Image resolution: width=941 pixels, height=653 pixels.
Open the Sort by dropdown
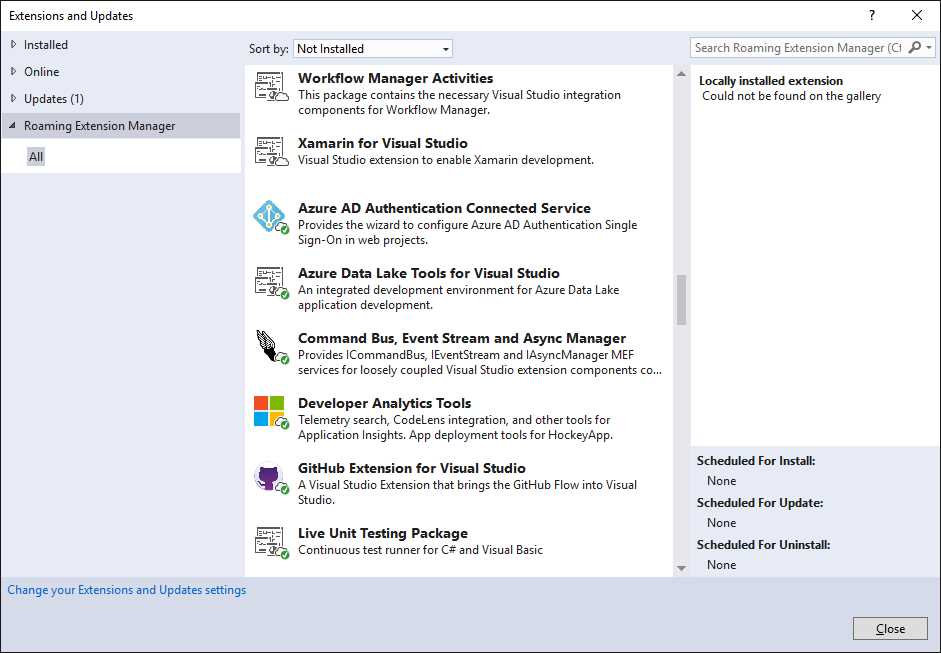444,48
